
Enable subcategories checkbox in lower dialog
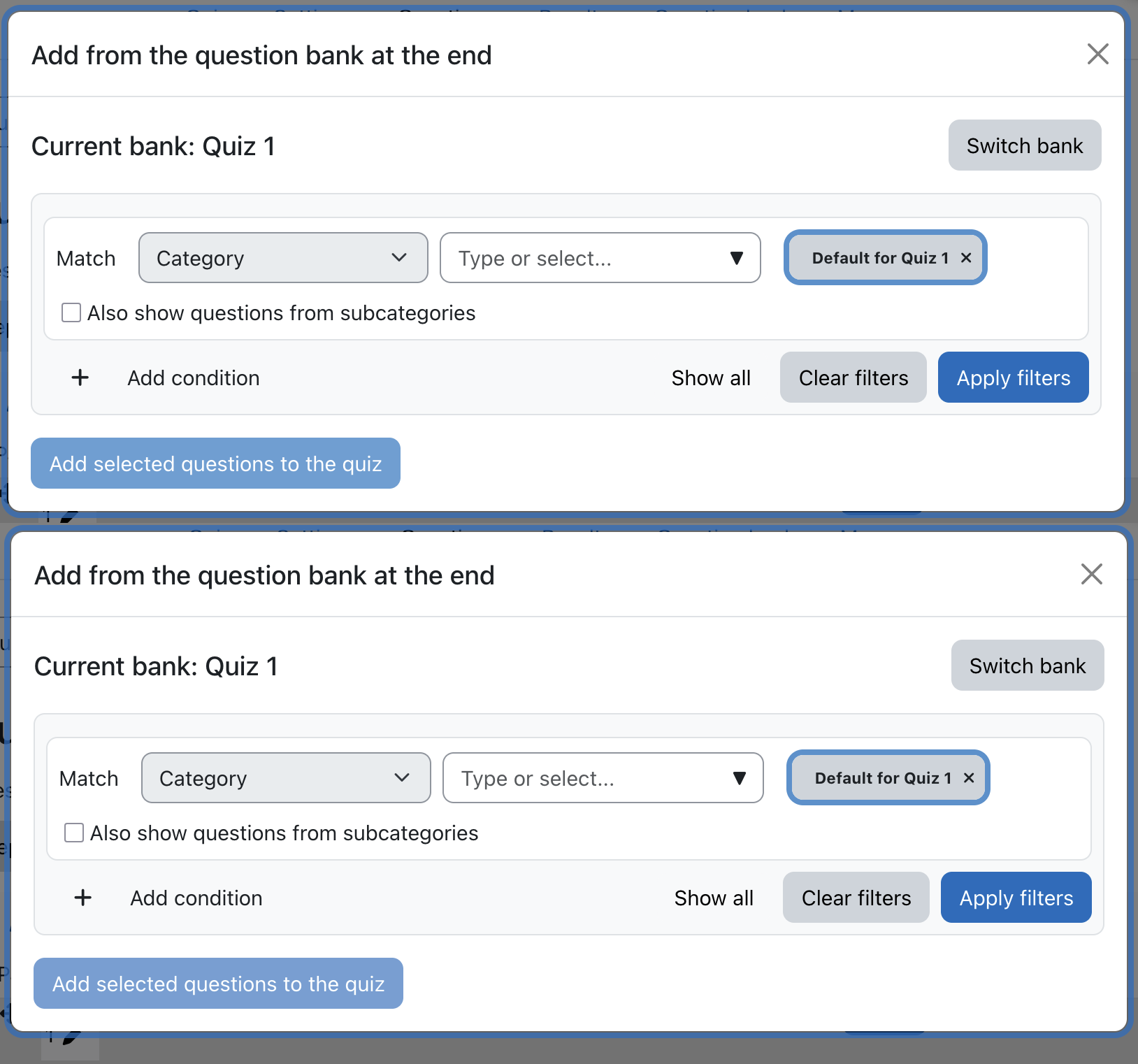74,833
